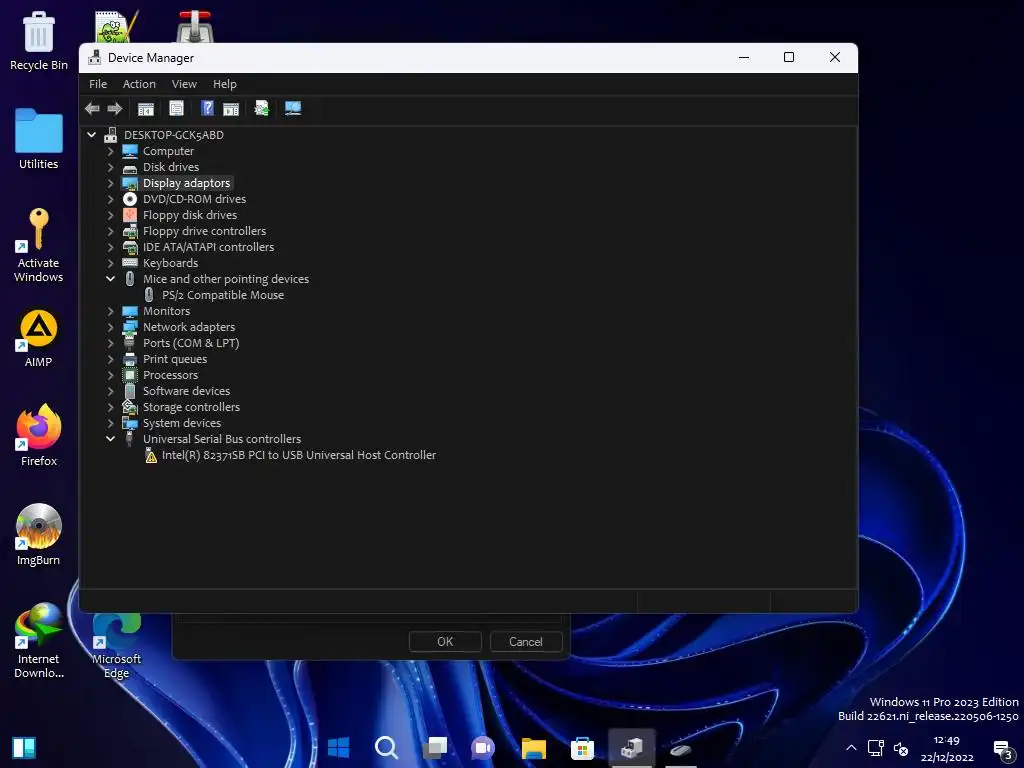The image size is (1024, 768).
Task: Select Ports (COM & LPT) category
Action: click(x=191, y=343)
